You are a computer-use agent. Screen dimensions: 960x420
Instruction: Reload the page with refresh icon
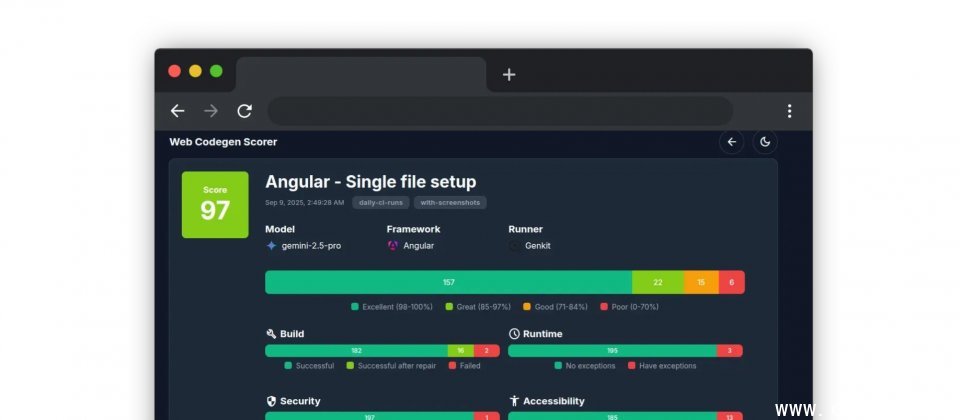(245, 111)
